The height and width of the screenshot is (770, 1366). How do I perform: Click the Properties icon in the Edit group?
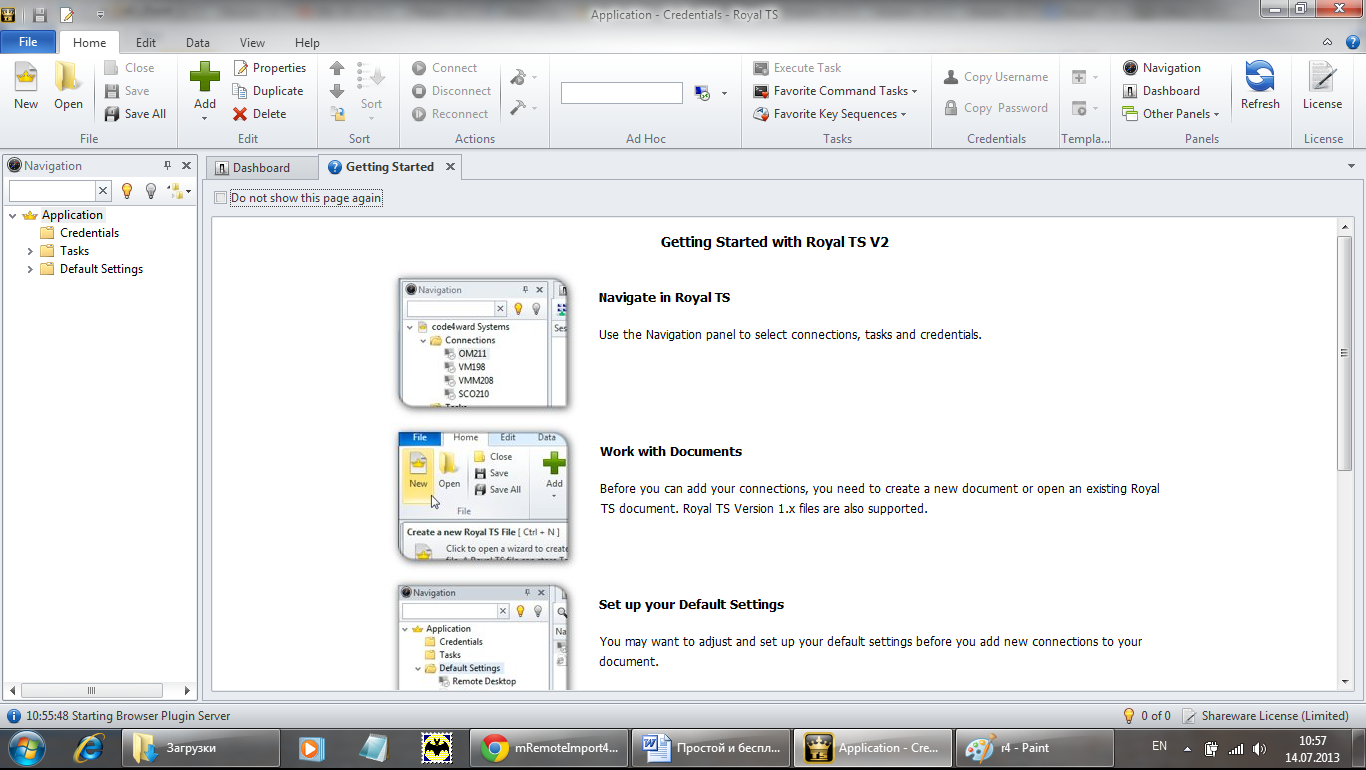coord(241,68)
